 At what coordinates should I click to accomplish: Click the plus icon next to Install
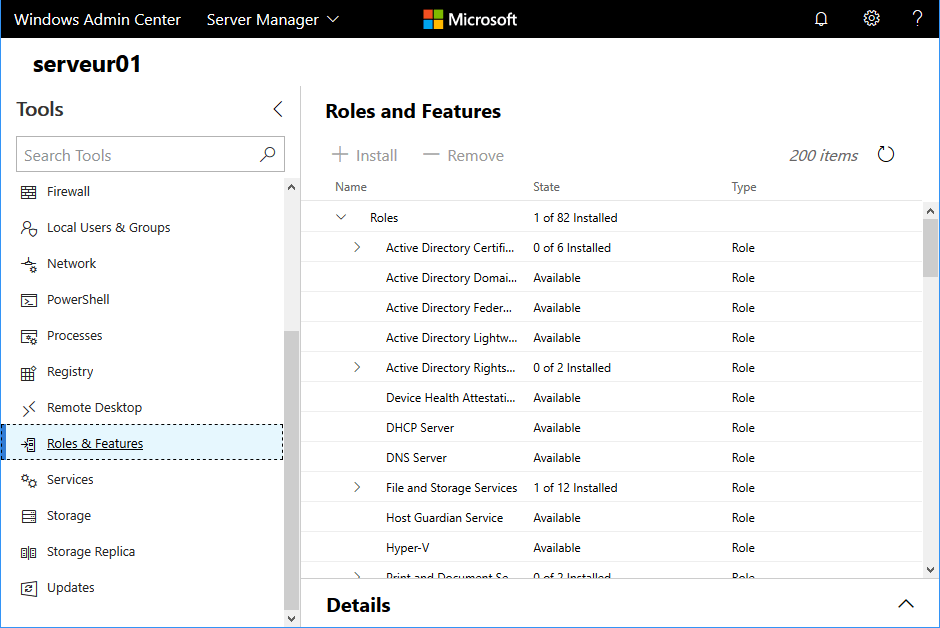pyautogui.click(x=339, y=155)
